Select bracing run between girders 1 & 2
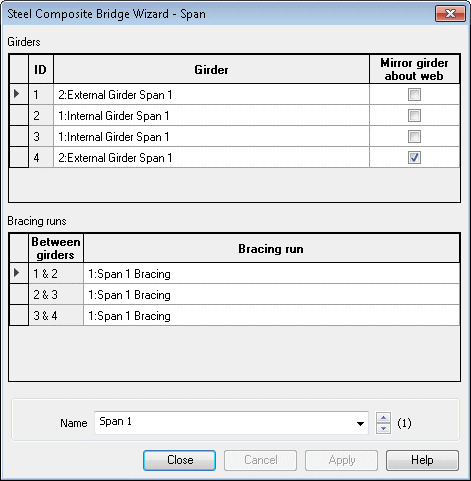Image resolution: width=471 pixels, height=481 pixels. [x=271, y=274]
